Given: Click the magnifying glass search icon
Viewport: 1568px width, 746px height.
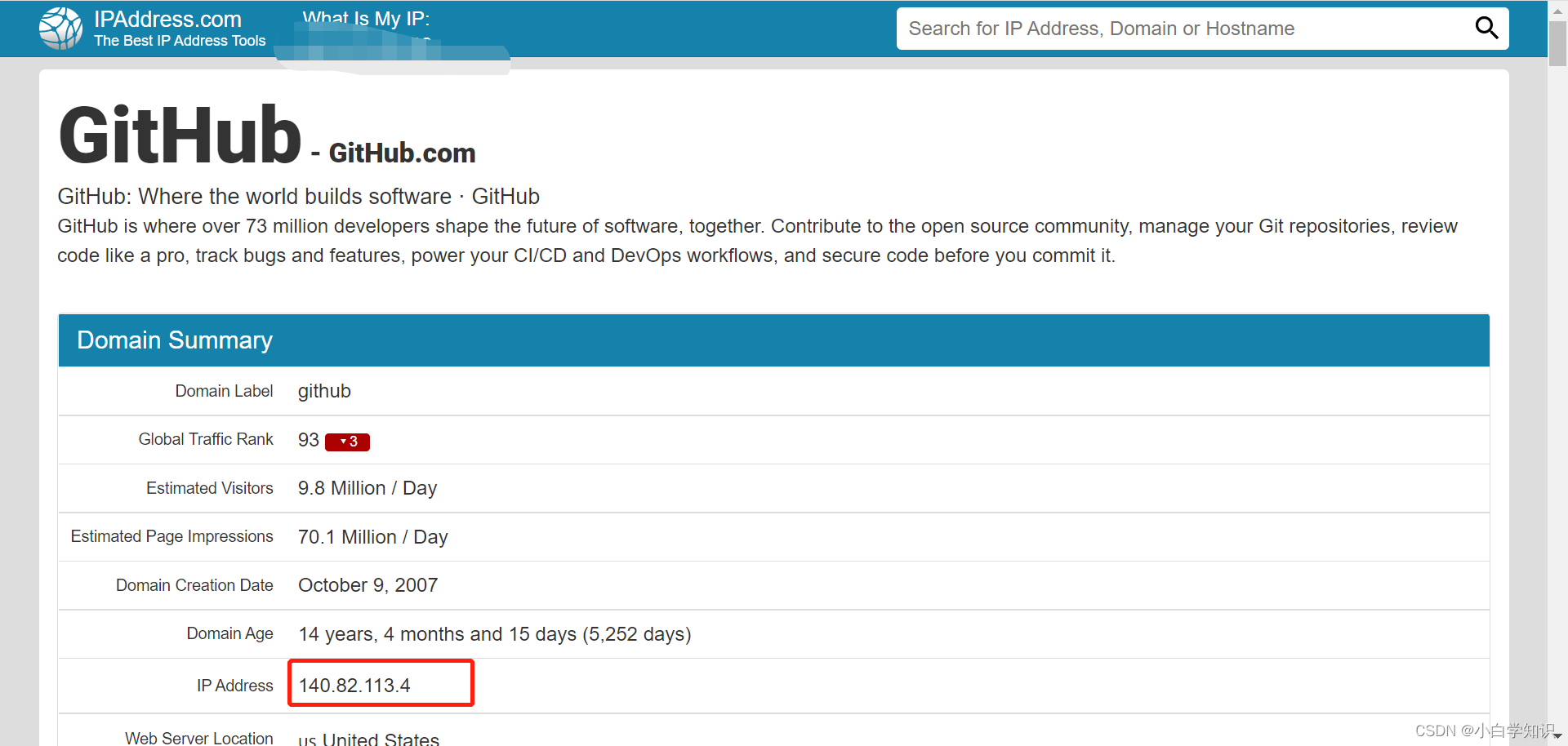Looking at the screenshot, I should pyautogui.click(x=1486, y=29).
